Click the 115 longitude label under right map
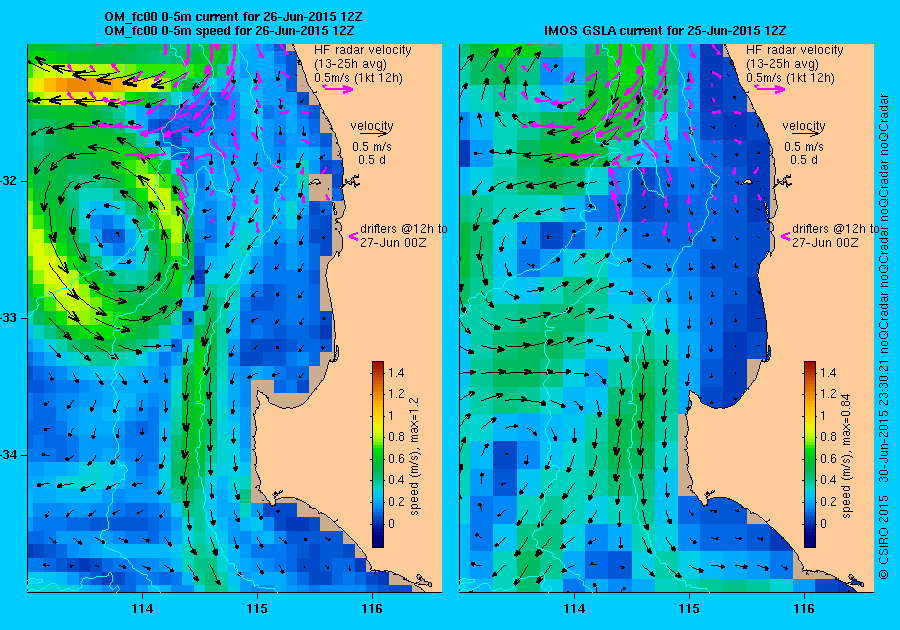The image size is (900, 630). click(689, 609)
